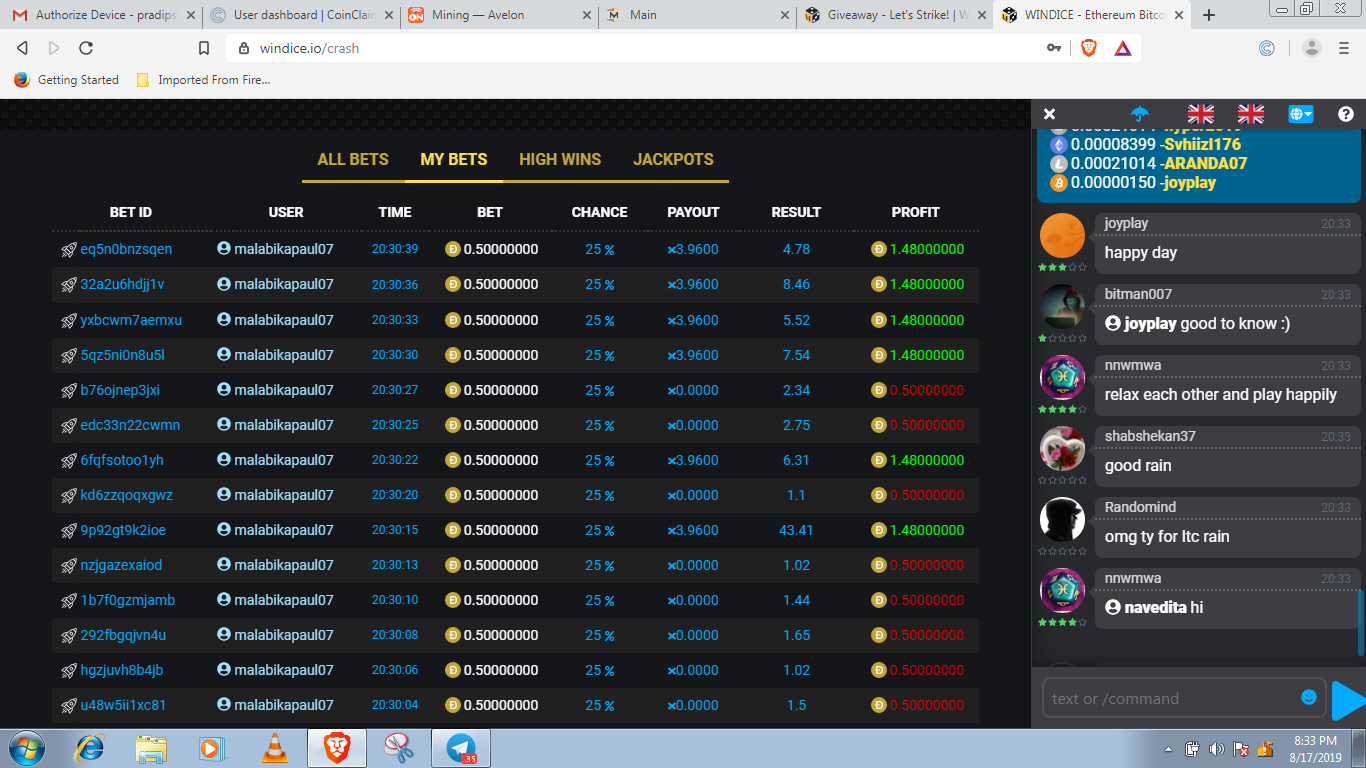Open the Getting Started bookmark
Image resolution: width=1366 pixels, height=768 pixels.
point(66,80)
